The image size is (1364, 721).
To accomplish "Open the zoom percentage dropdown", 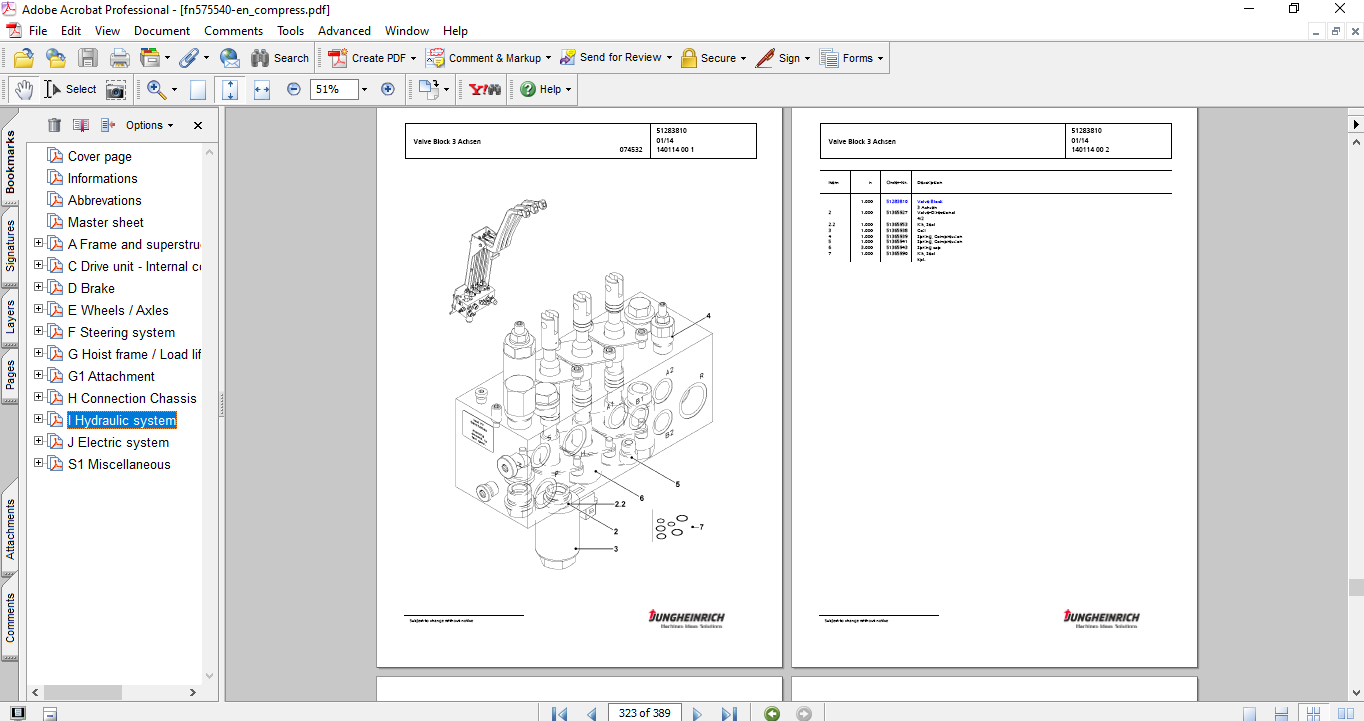I will pos(364,90).
